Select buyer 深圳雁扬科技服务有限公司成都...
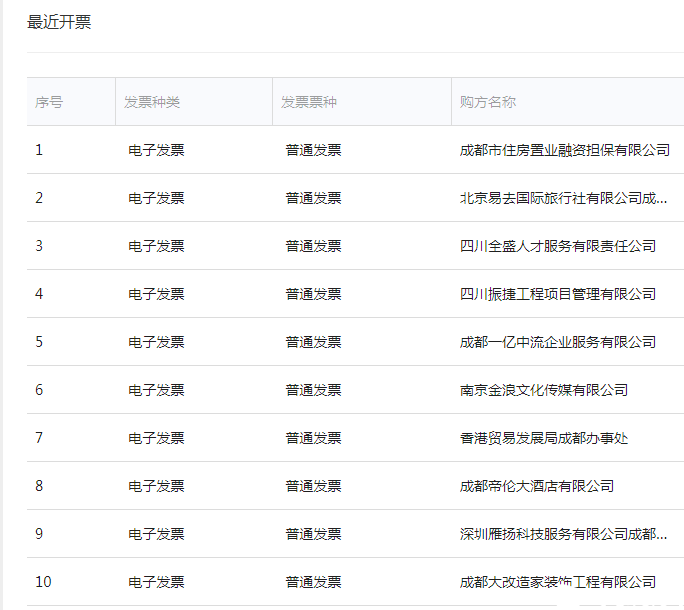The height and width of the screenshot is (610, 684). [563, 534]
